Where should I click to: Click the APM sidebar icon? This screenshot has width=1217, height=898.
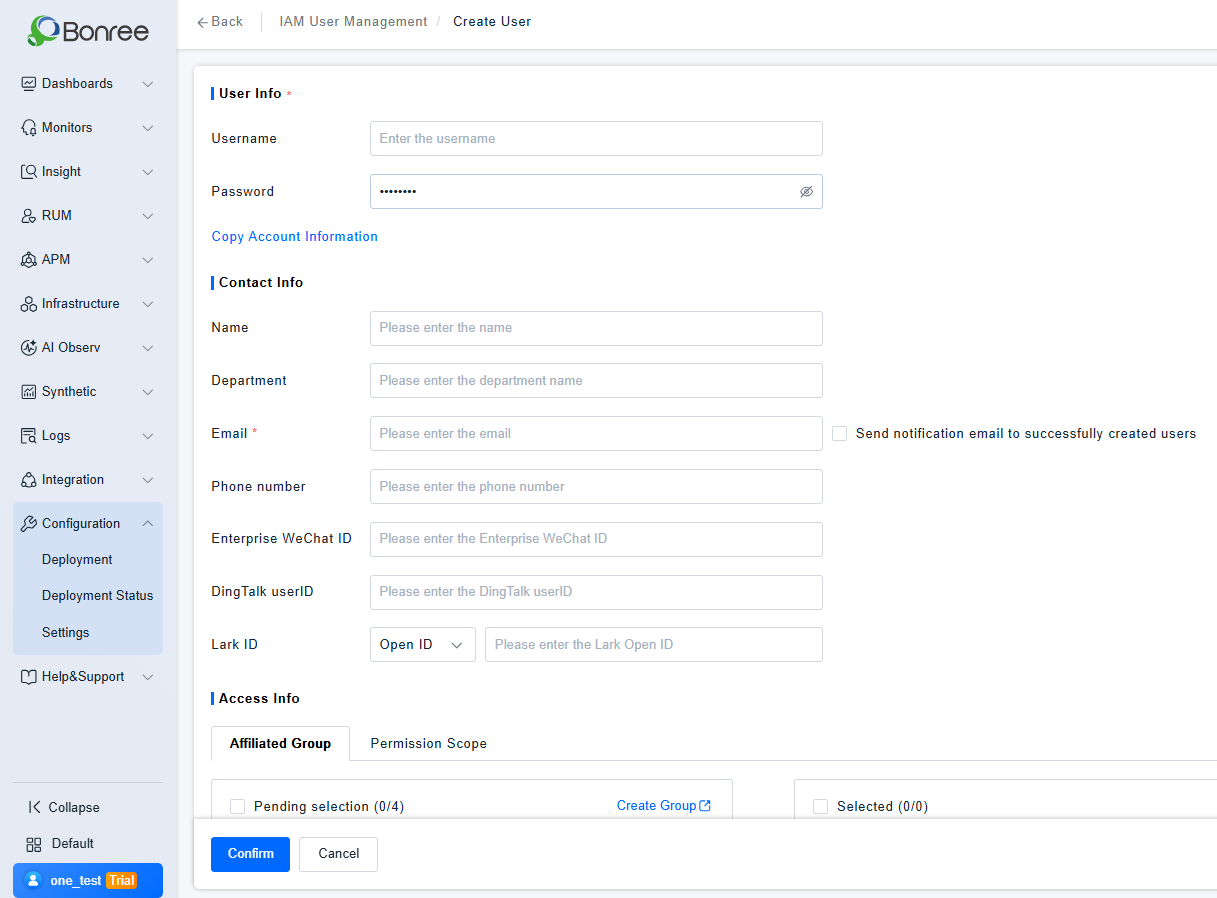point(29,260)
